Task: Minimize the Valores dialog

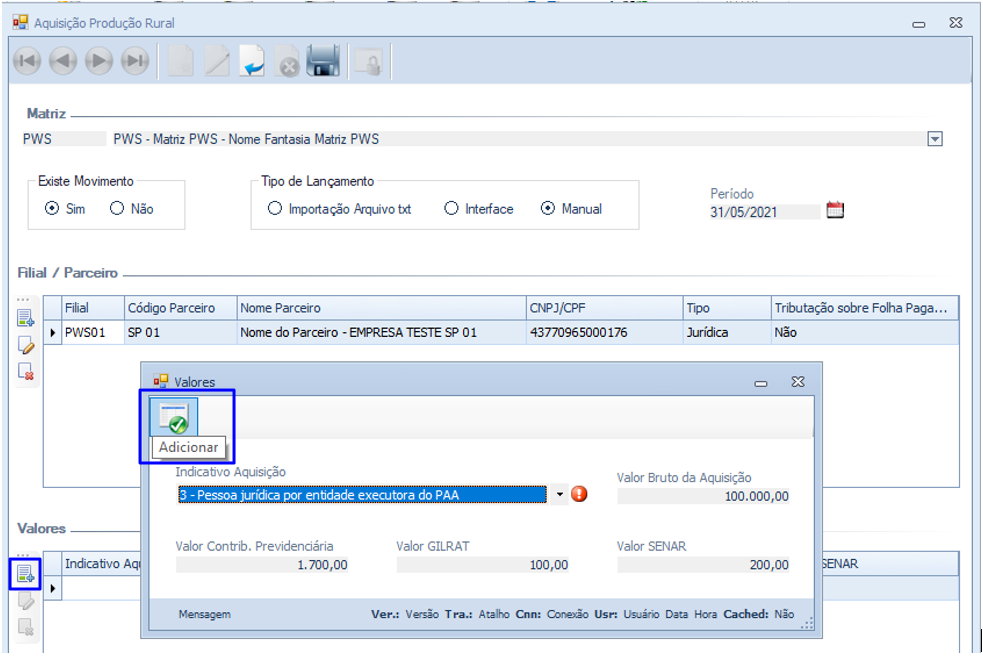Action: pyautogui.click(x=760, y=382)
